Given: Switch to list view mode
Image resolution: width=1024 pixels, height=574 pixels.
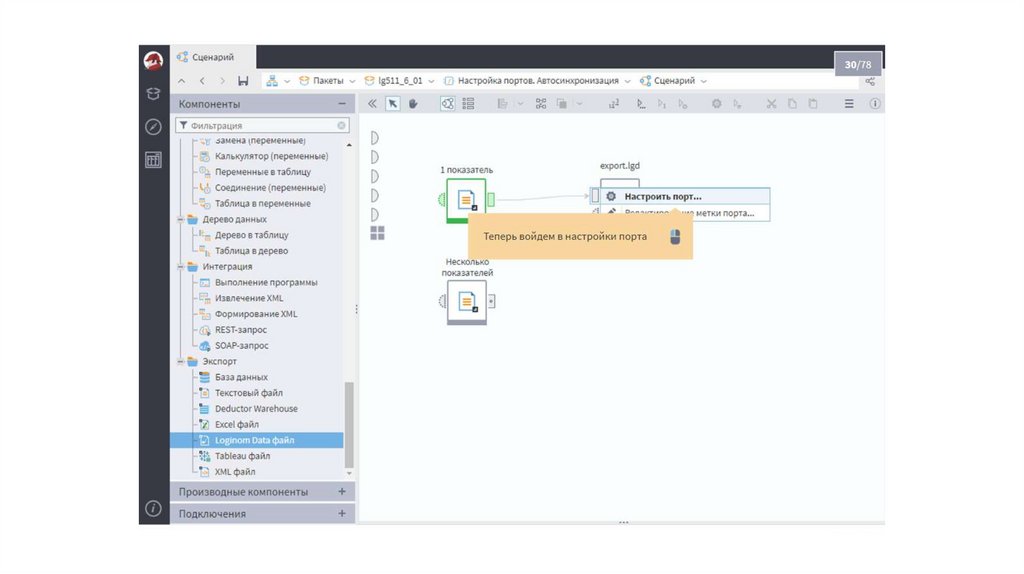Looking at the screenshot, I should pos(468,103).
